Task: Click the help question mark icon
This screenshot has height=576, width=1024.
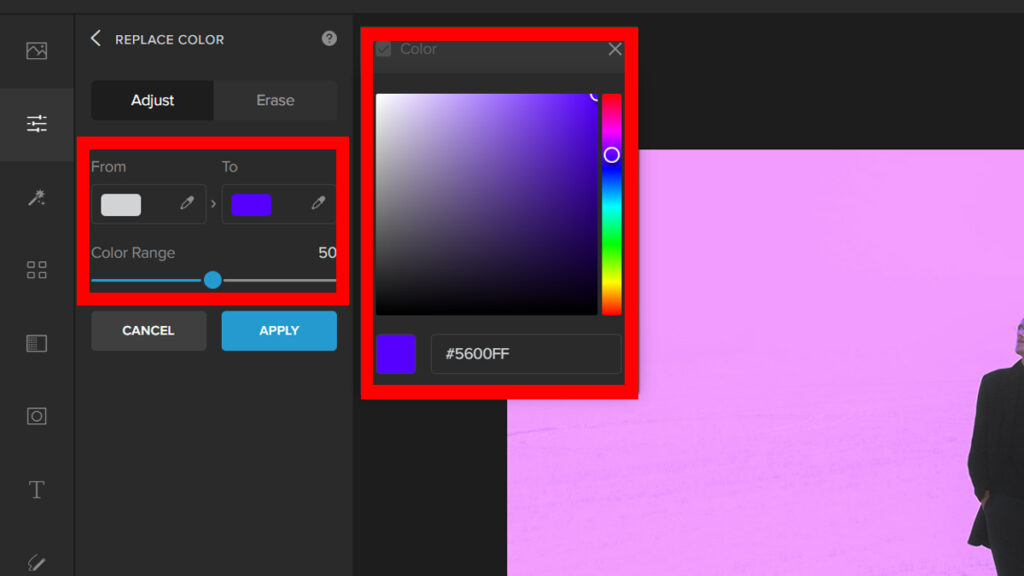Action: coord(329,39)
